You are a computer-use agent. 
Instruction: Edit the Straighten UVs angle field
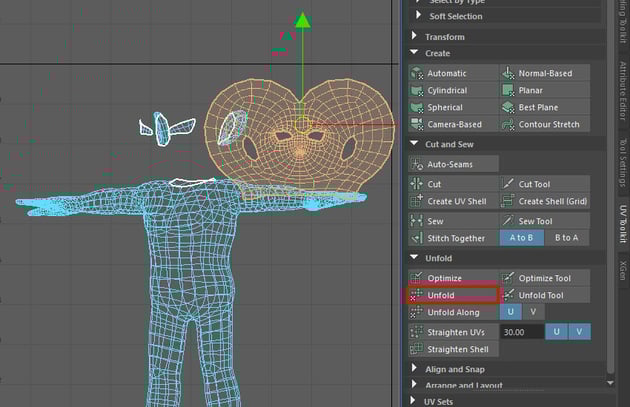coord(520,331)
